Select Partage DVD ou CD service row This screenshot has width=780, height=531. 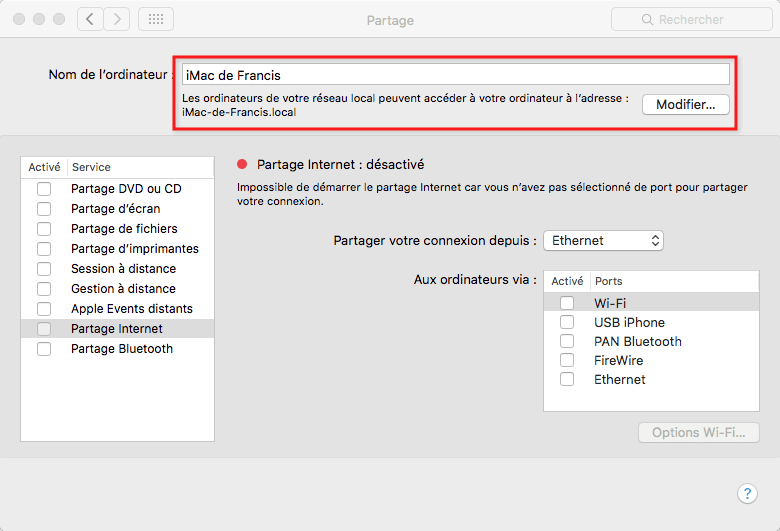click(x=117, y=189)
